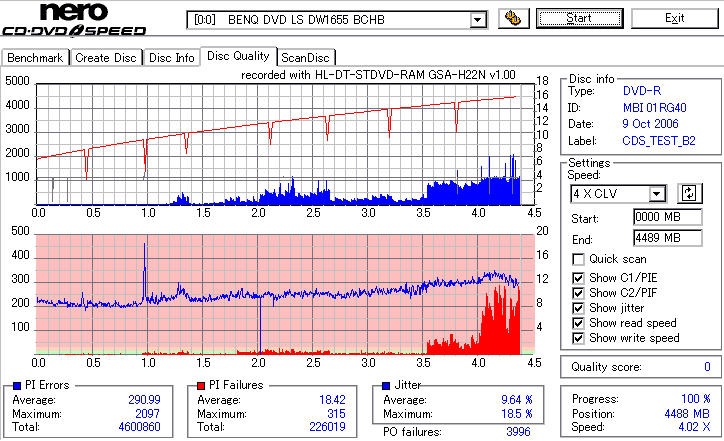Click PI Failures maximum value 315
Image resolution: width=724 pixels, height=441 pixels.
point(336,414)
